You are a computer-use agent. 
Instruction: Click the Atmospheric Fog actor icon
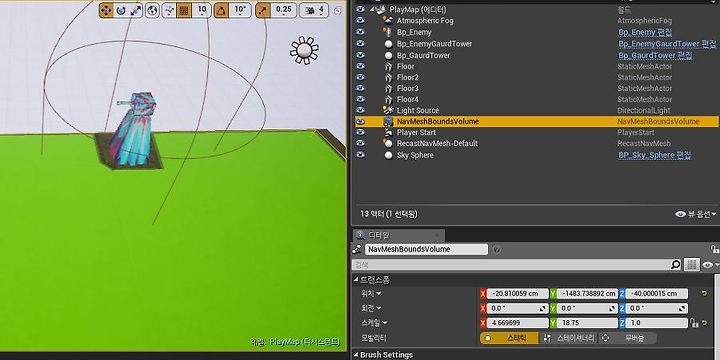388,21
